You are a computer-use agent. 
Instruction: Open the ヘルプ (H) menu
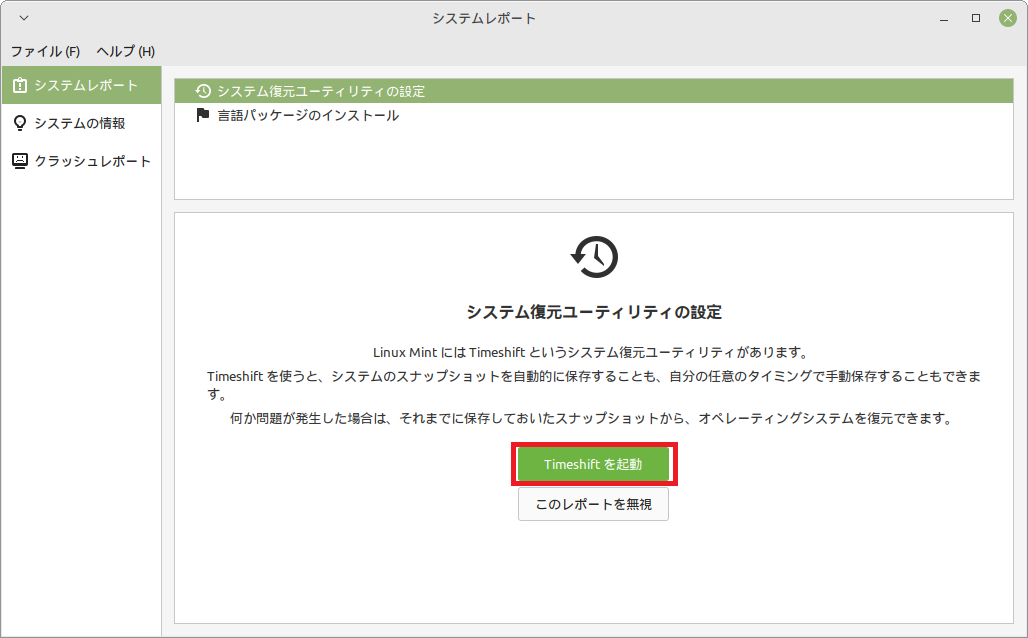[126, 51]
